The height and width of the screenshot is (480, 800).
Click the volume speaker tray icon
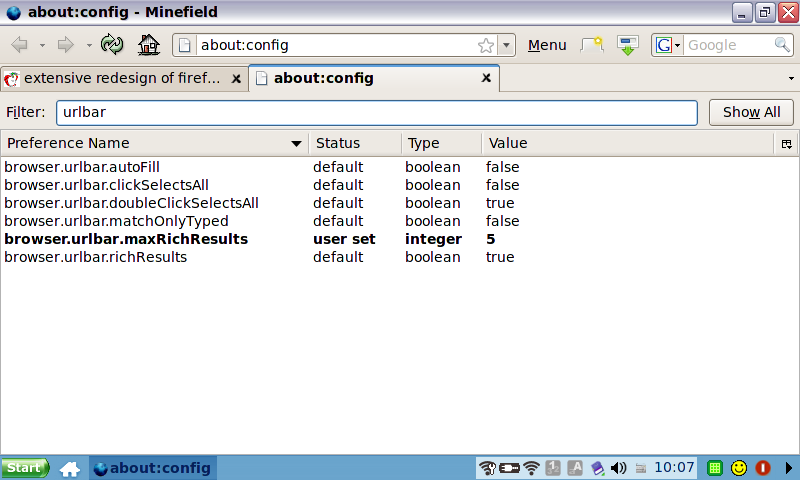[x=619, y=468]
